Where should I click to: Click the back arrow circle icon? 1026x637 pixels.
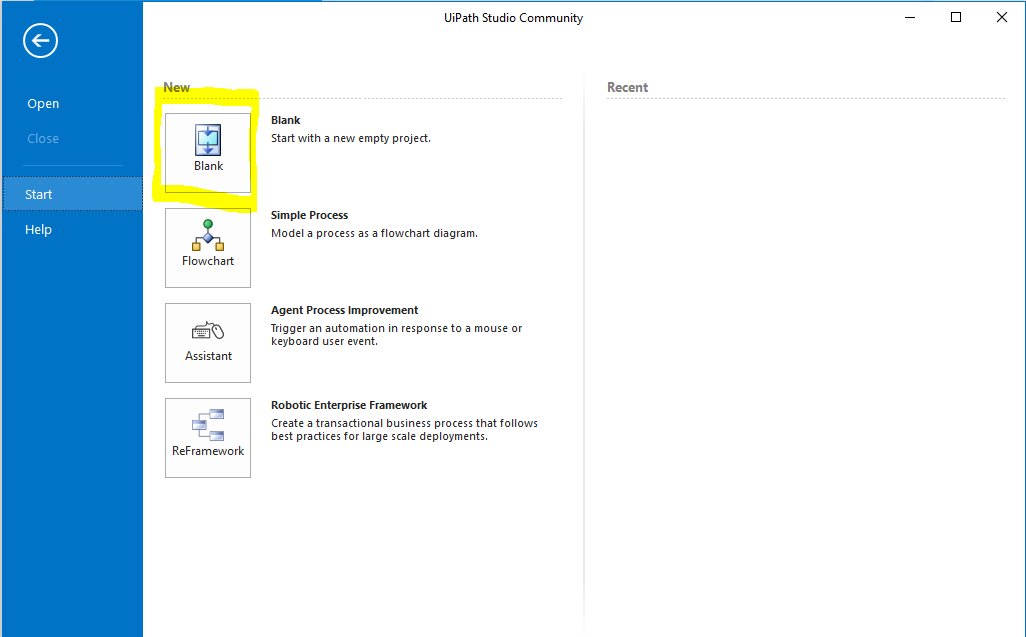[41, 41]
